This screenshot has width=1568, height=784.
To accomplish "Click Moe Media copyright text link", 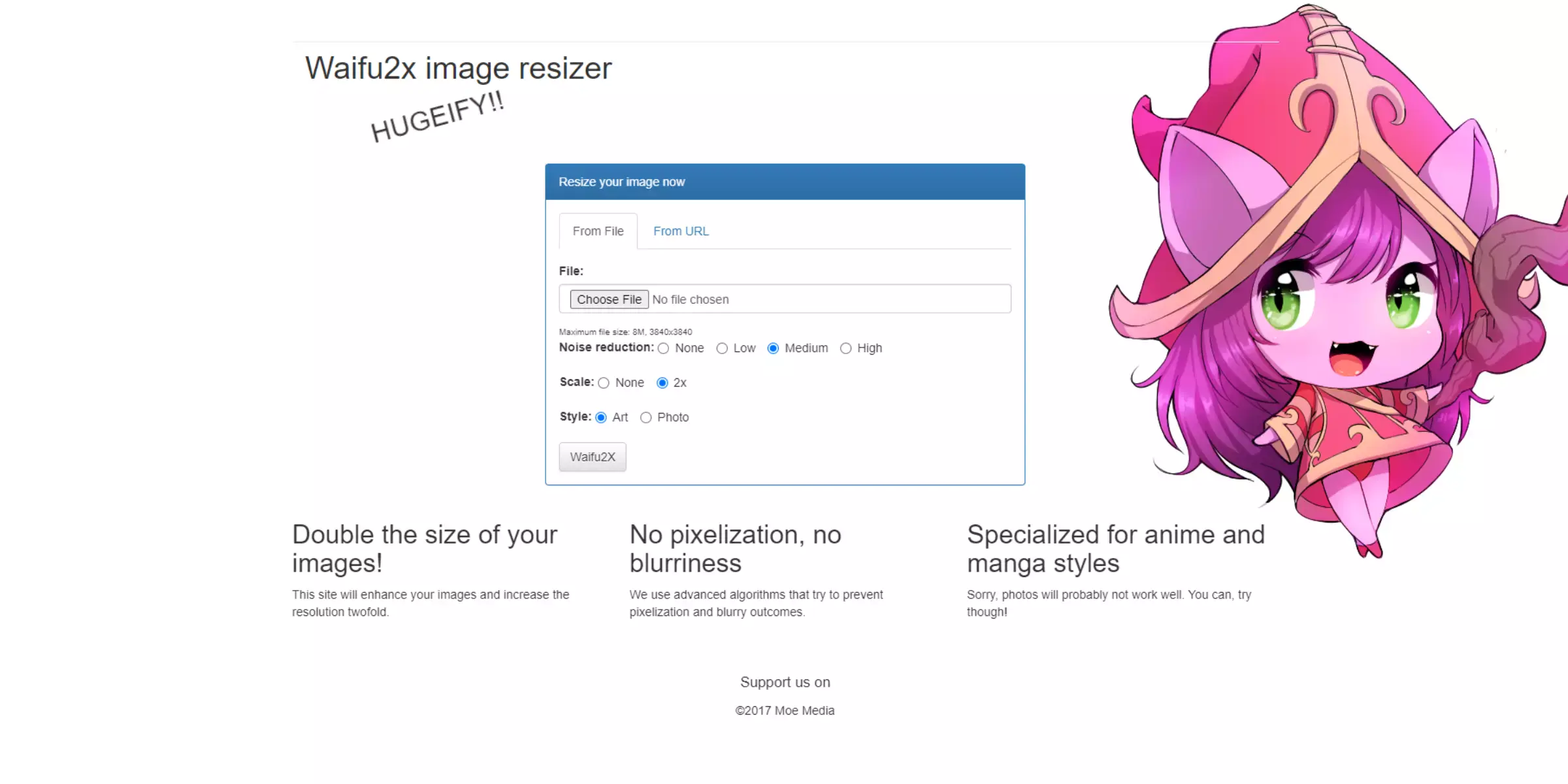I will click(784, 710).
